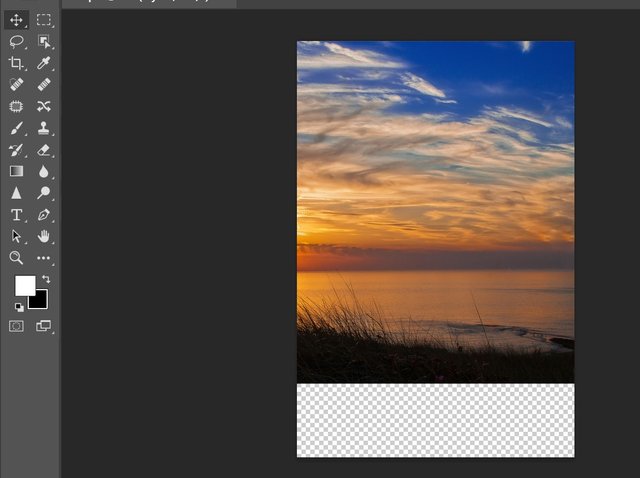Open the Edit Toolbar three-dots menu
Viewport: 640px width, 478px height.
(x=44, y=258)
